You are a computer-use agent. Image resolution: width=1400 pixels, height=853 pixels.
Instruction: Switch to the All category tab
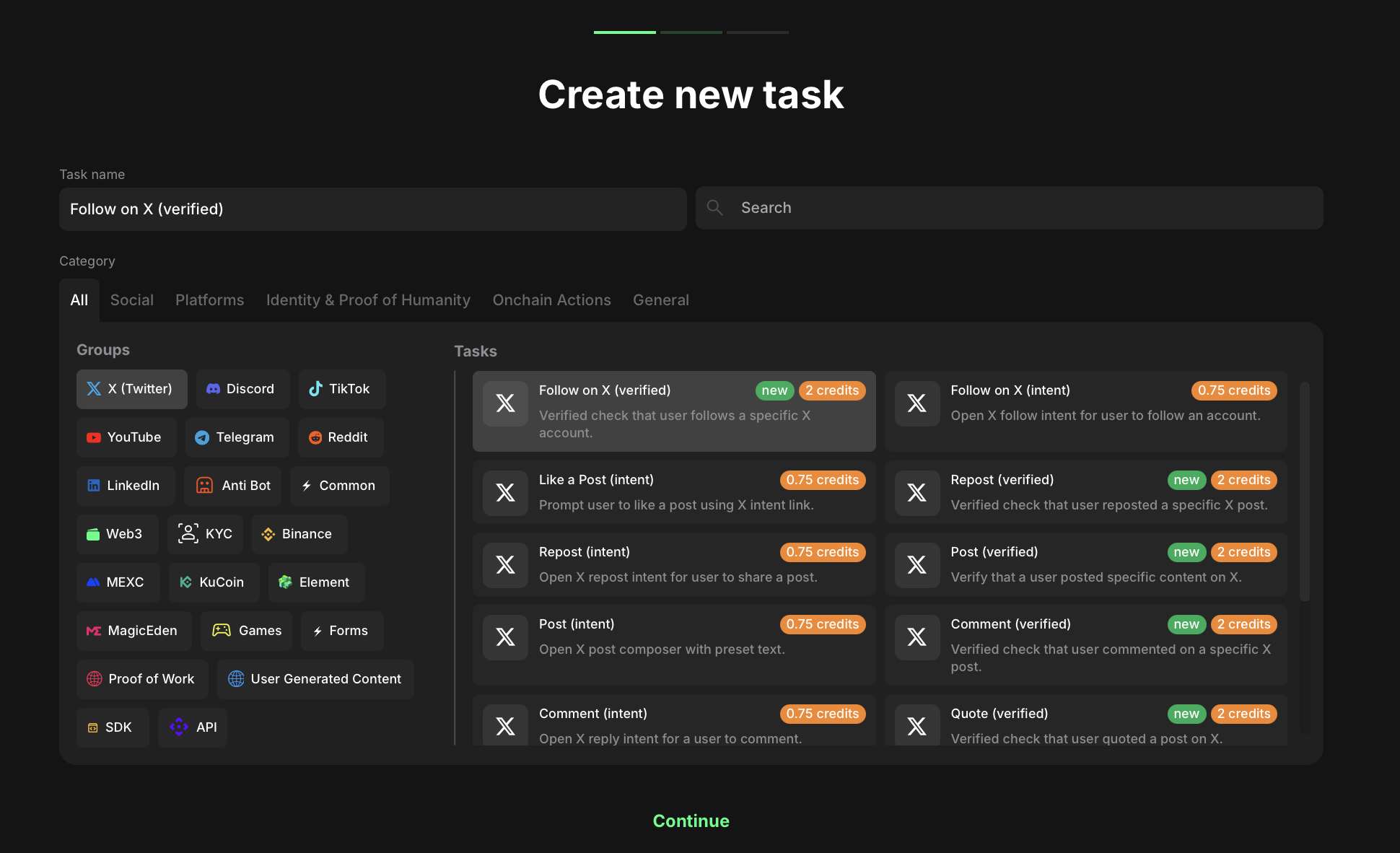(79, 300)
